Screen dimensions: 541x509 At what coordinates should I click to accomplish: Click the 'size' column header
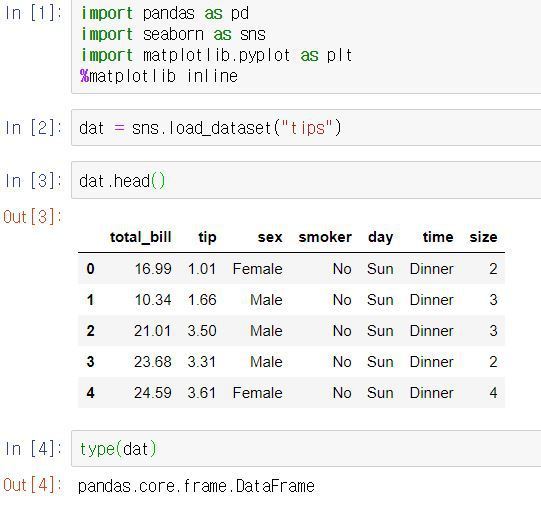(x=483, y=237)
